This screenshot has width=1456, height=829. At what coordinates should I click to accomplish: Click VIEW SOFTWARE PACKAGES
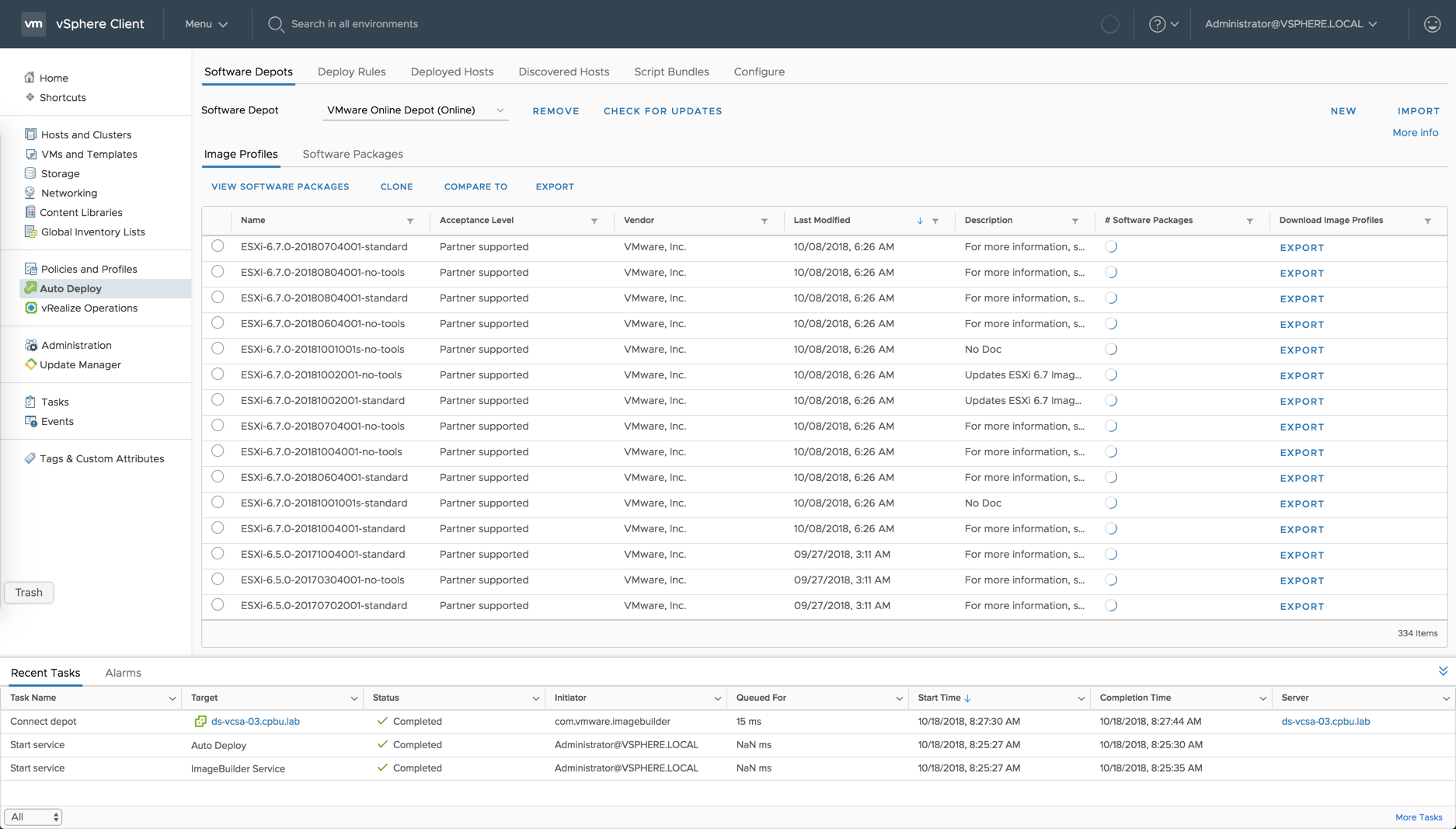pyautogui.click(x=280, y=186)
